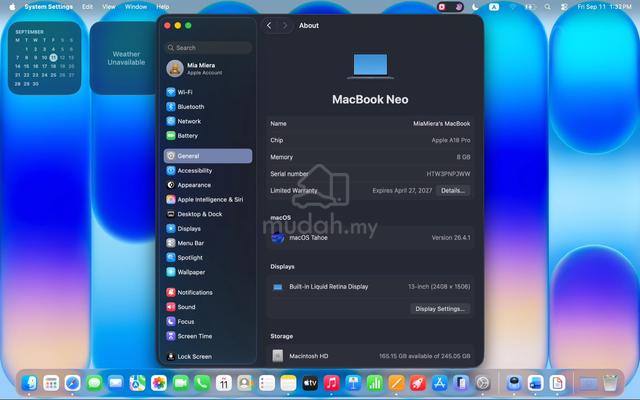
Task: Go forward with the right chevron
Action: (x=285, y=25)
